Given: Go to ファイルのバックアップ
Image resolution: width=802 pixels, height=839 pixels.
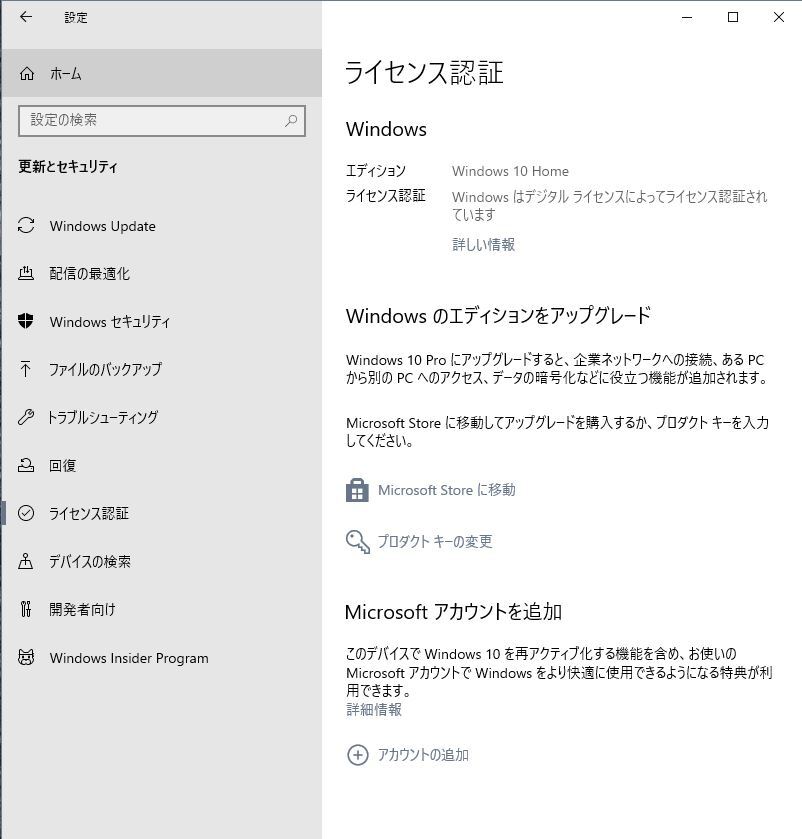Looking at the screenshot, I should click(x=161, y=369).
